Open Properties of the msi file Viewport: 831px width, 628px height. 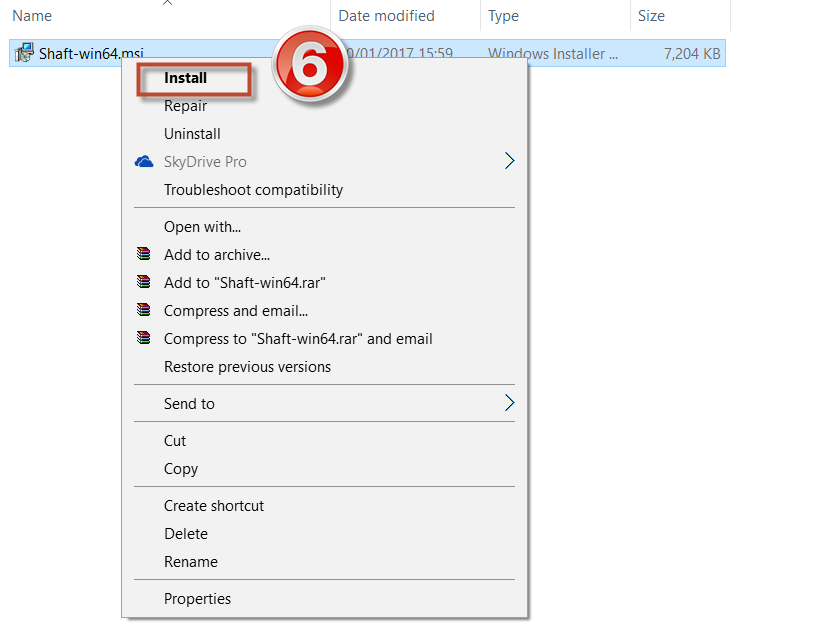pos(197,599)
